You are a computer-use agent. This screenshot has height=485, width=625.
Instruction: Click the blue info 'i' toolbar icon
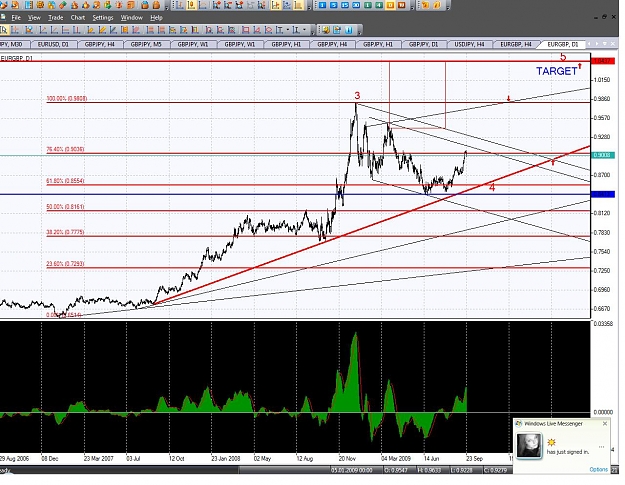349,30
